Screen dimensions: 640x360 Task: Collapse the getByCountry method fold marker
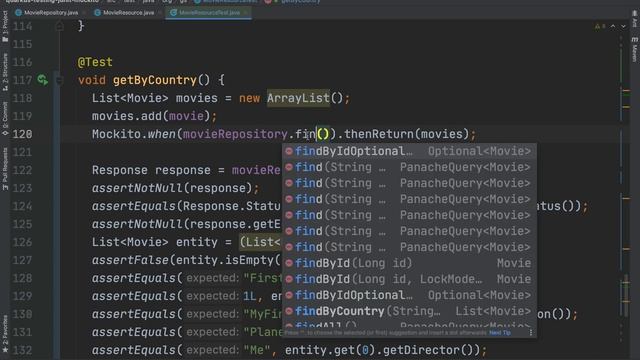(x=59, y=80)
